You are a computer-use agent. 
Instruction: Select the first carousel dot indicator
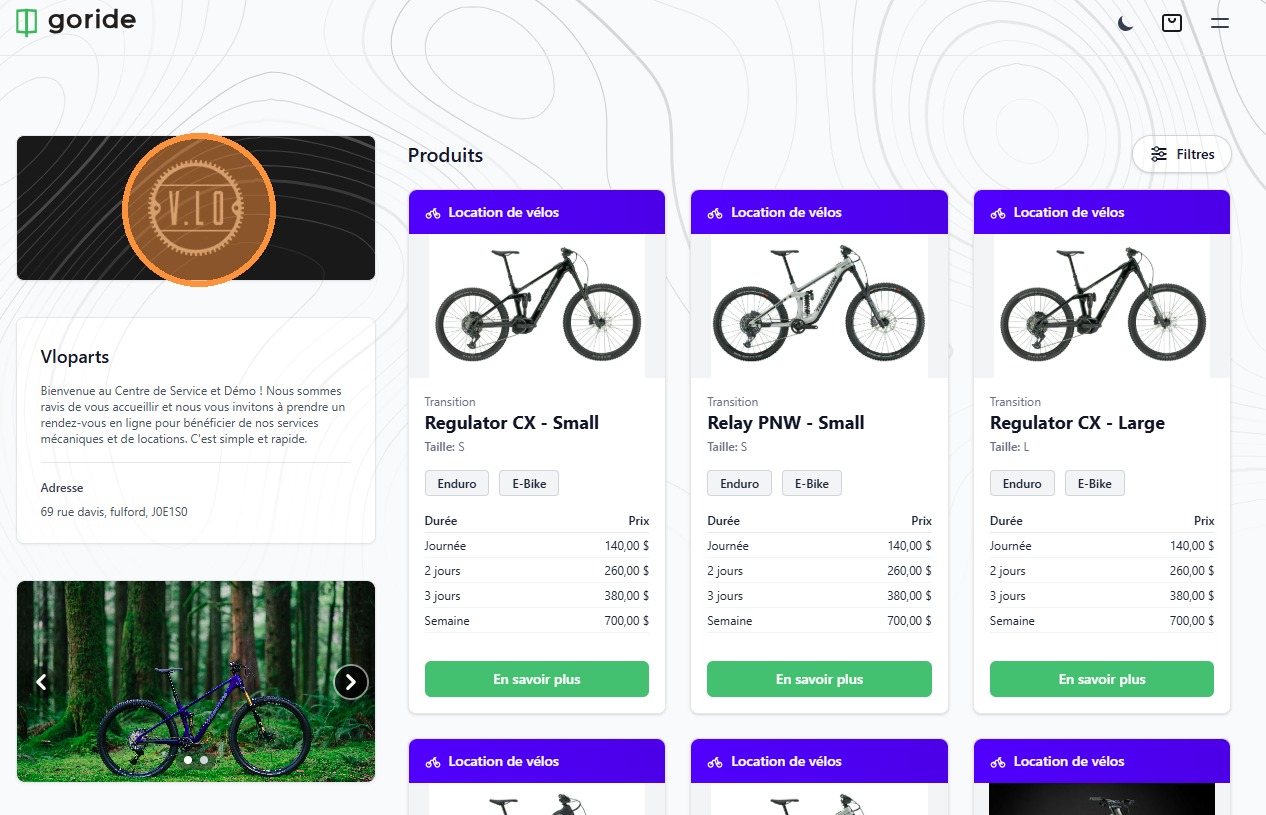tap(188, 760)
